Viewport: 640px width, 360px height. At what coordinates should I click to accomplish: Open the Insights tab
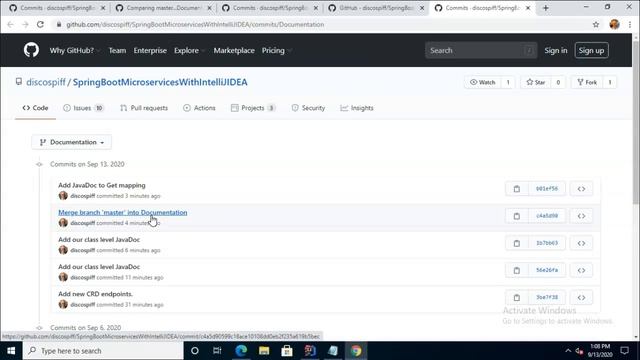pos(357,108)
